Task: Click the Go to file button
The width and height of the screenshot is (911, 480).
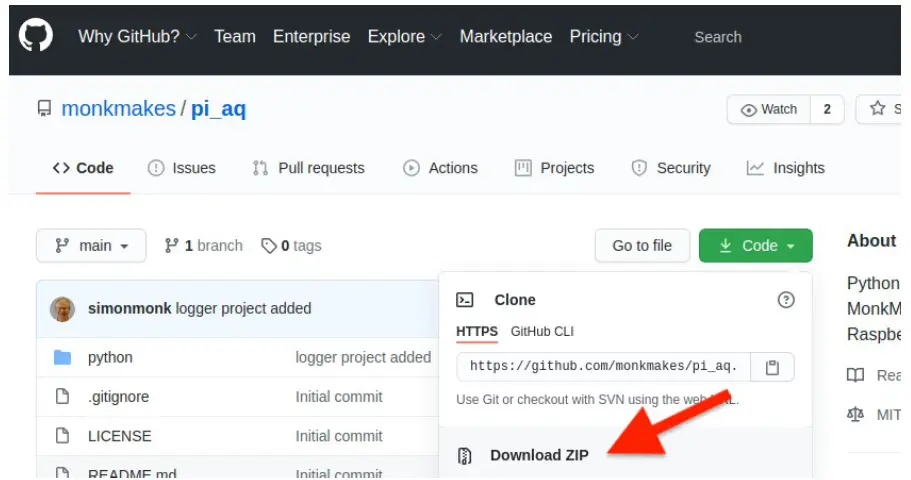Action: pos(642,246)
